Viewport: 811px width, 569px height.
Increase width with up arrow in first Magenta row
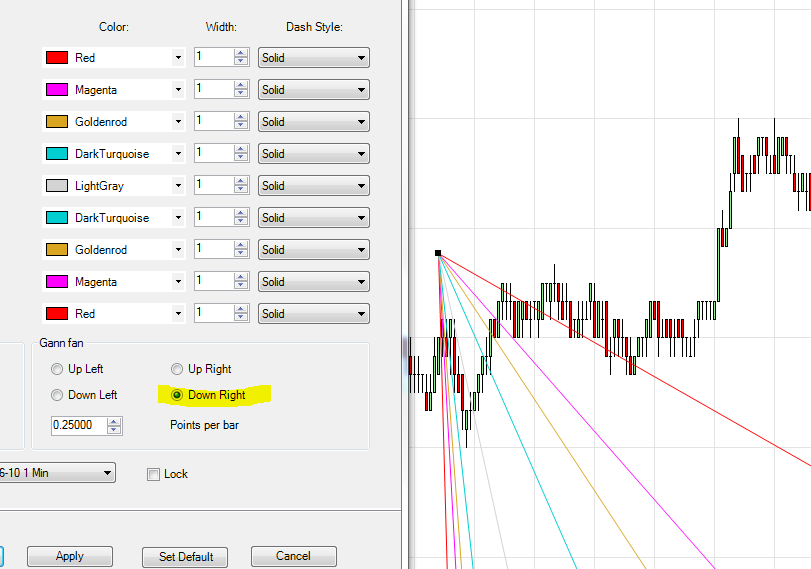point(241,85)
